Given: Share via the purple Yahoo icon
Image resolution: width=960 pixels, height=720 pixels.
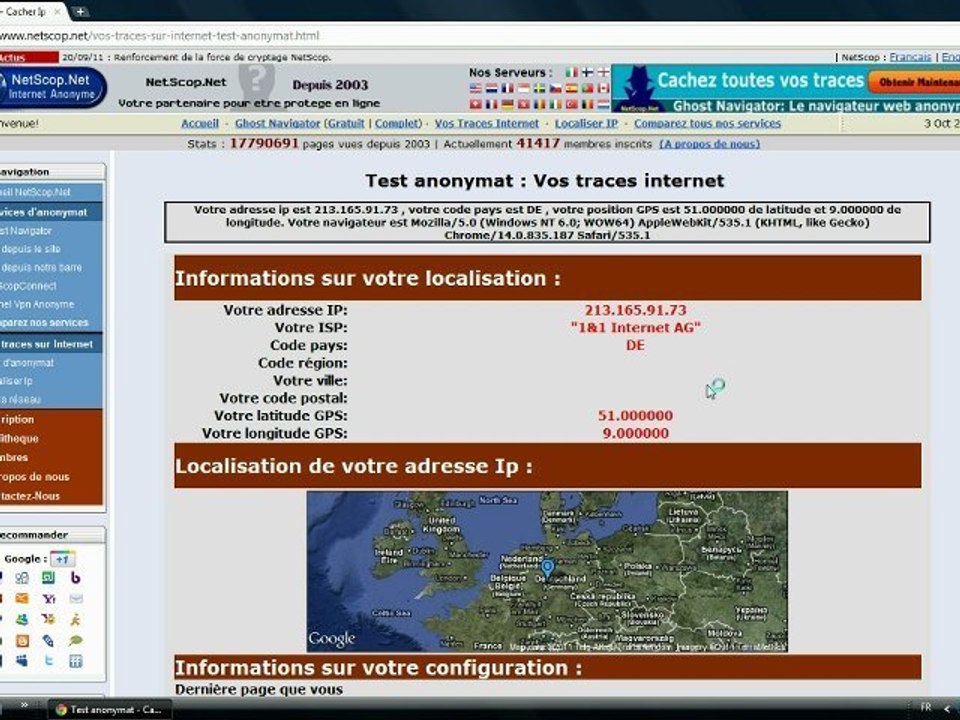Looking at the screenshot, I should pos(49,599).
